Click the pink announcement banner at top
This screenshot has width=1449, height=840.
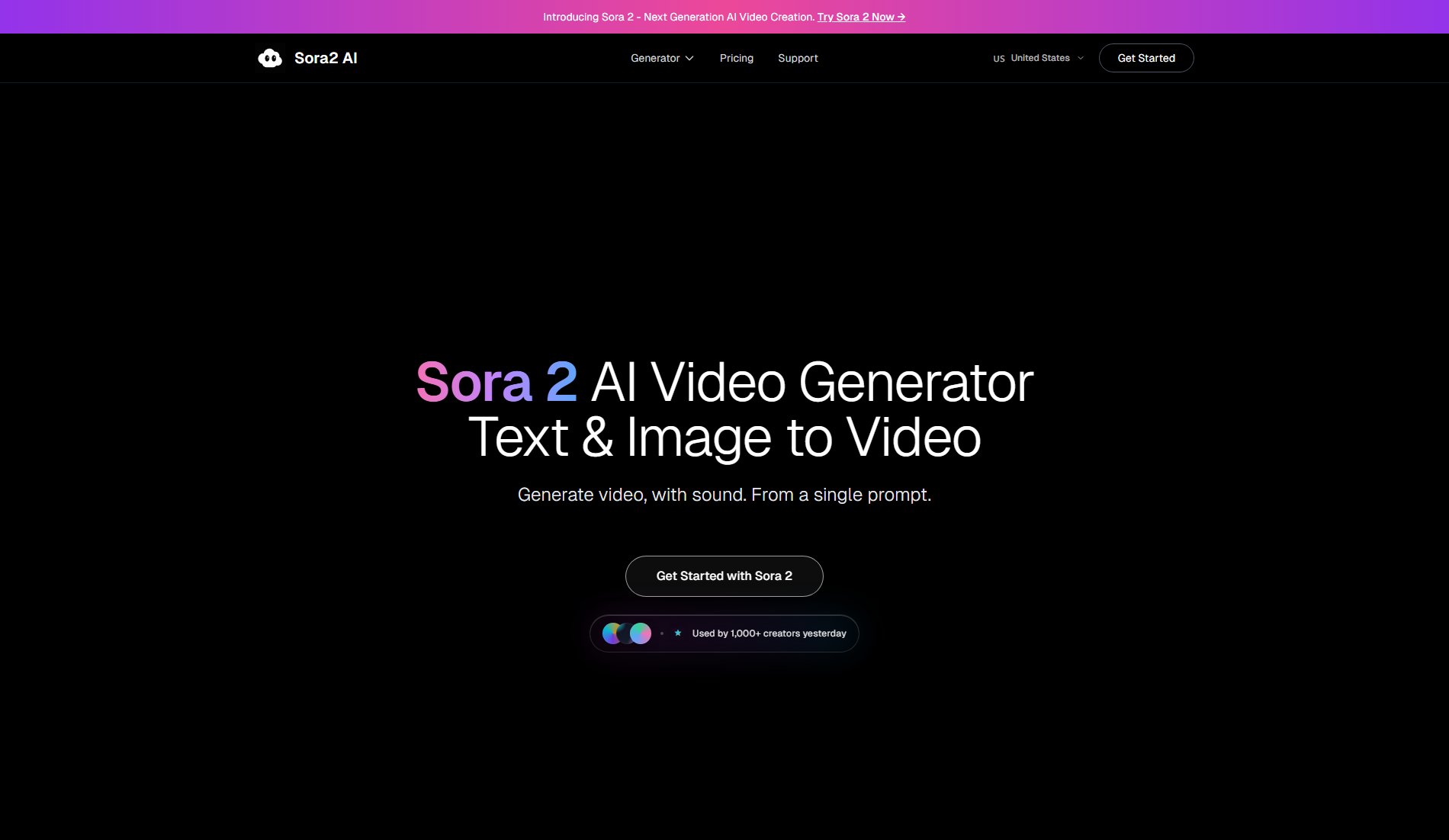724,16
